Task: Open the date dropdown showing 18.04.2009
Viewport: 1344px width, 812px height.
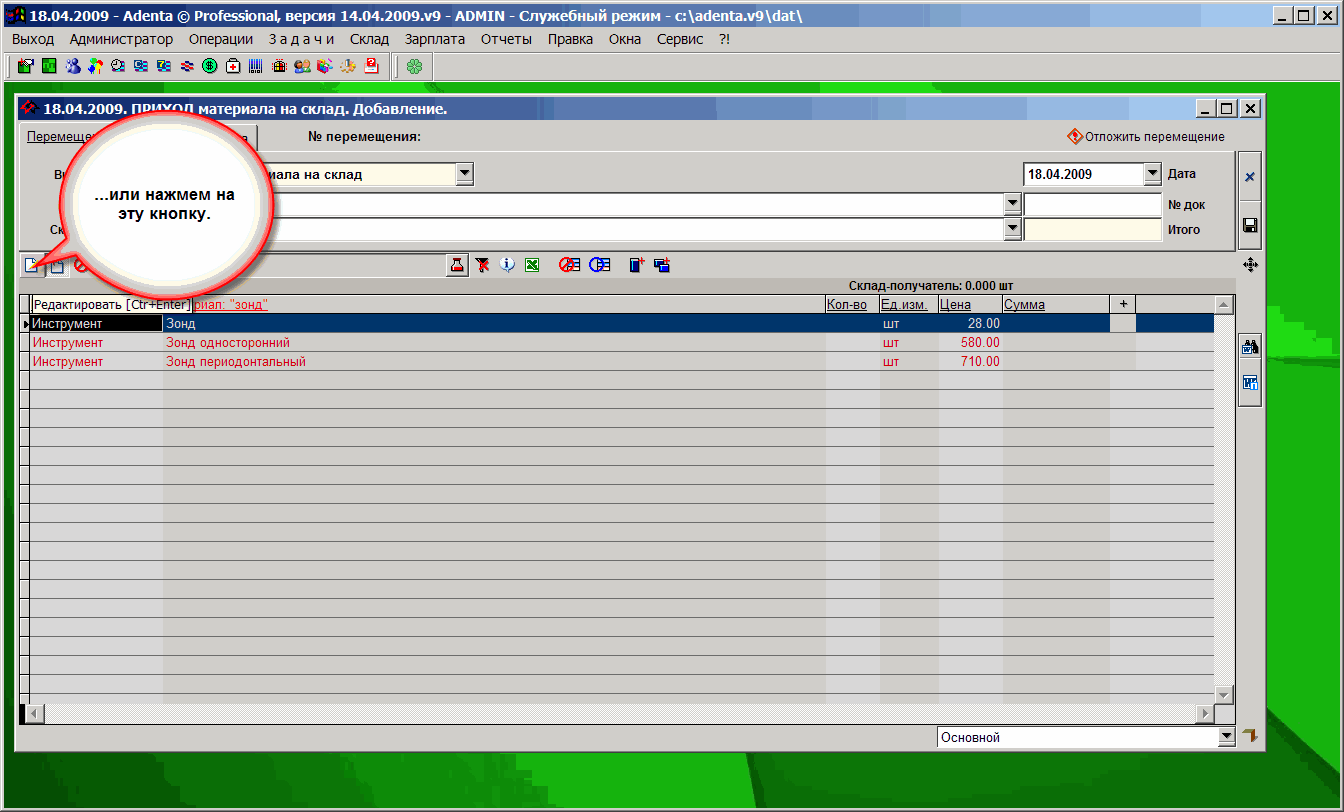Action: pos(1151,174)
